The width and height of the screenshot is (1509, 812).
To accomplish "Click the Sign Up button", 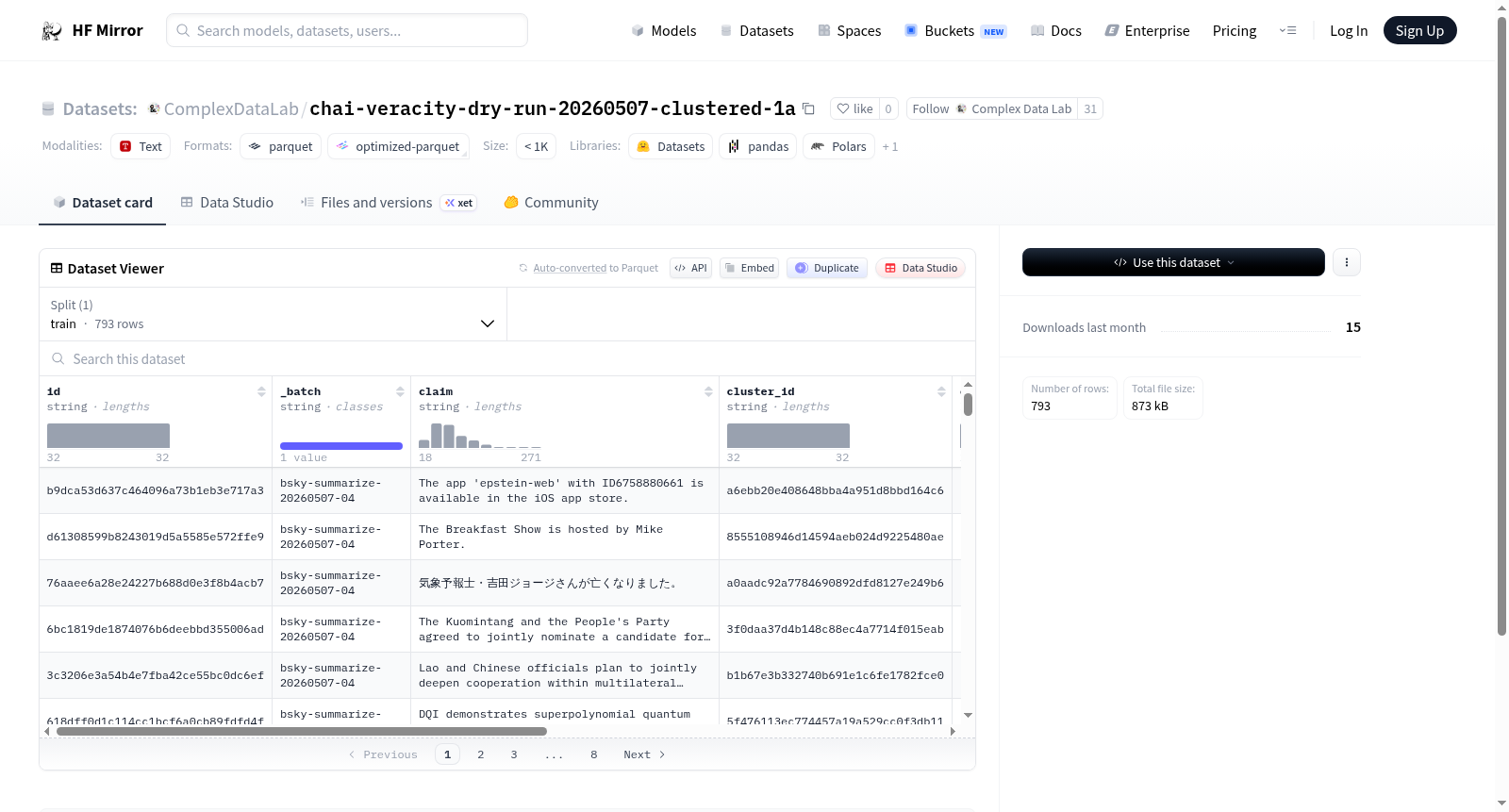I will [1419, 31].
